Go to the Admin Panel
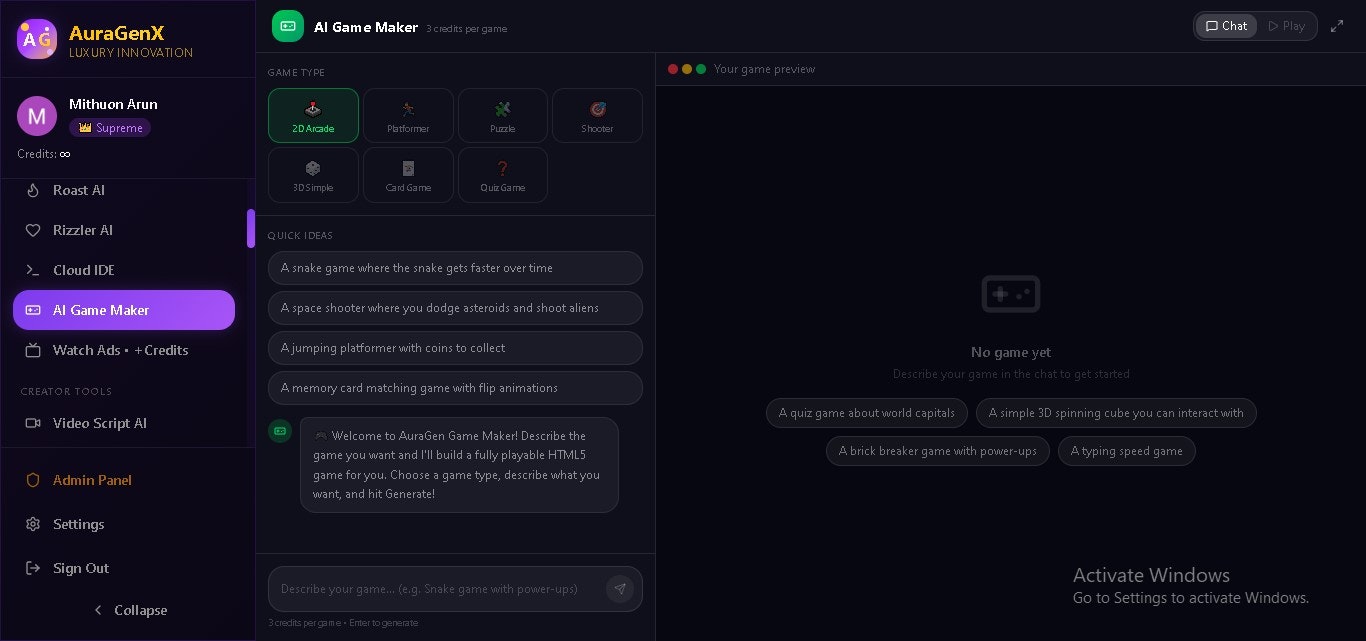Image resolution: width=1366 pixels, height=641 pixels. [124, 480]
